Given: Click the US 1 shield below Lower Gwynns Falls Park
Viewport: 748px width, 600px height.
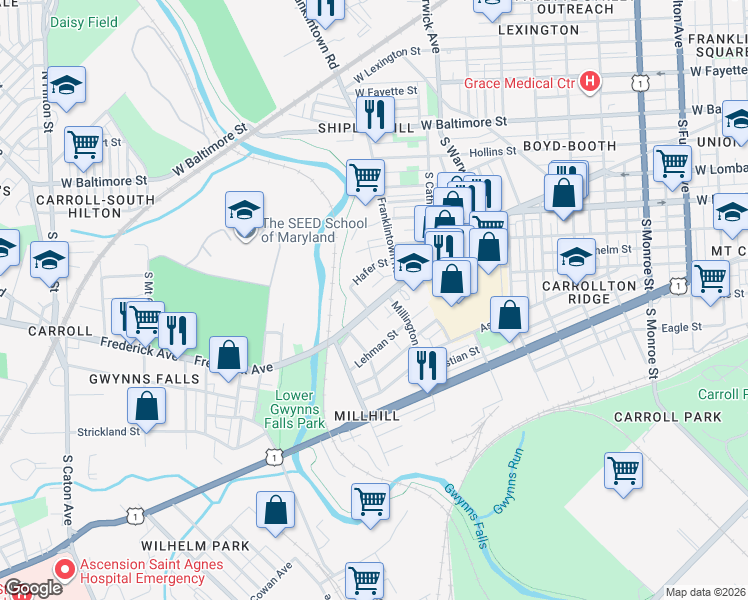Looking at the screenshot, I should [x=274, y=458].
